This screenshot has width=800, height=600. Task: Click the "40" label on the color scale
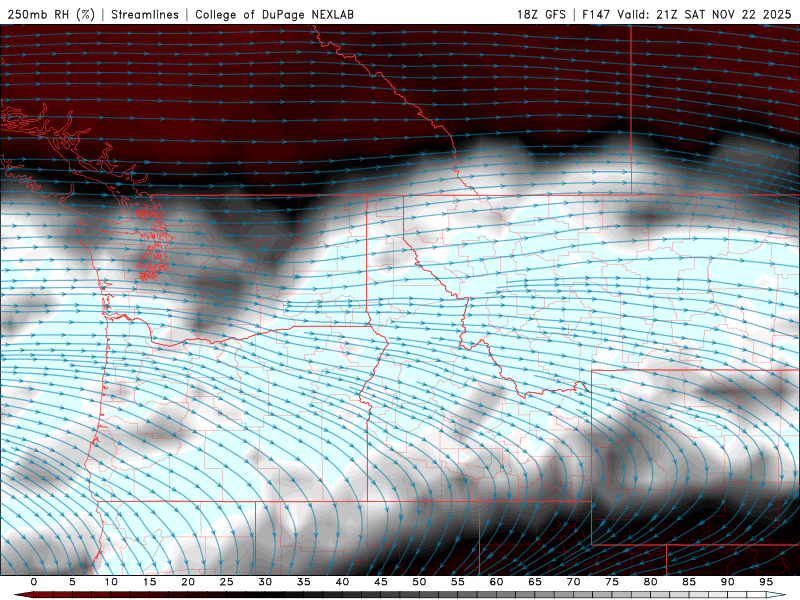[342, 582]
